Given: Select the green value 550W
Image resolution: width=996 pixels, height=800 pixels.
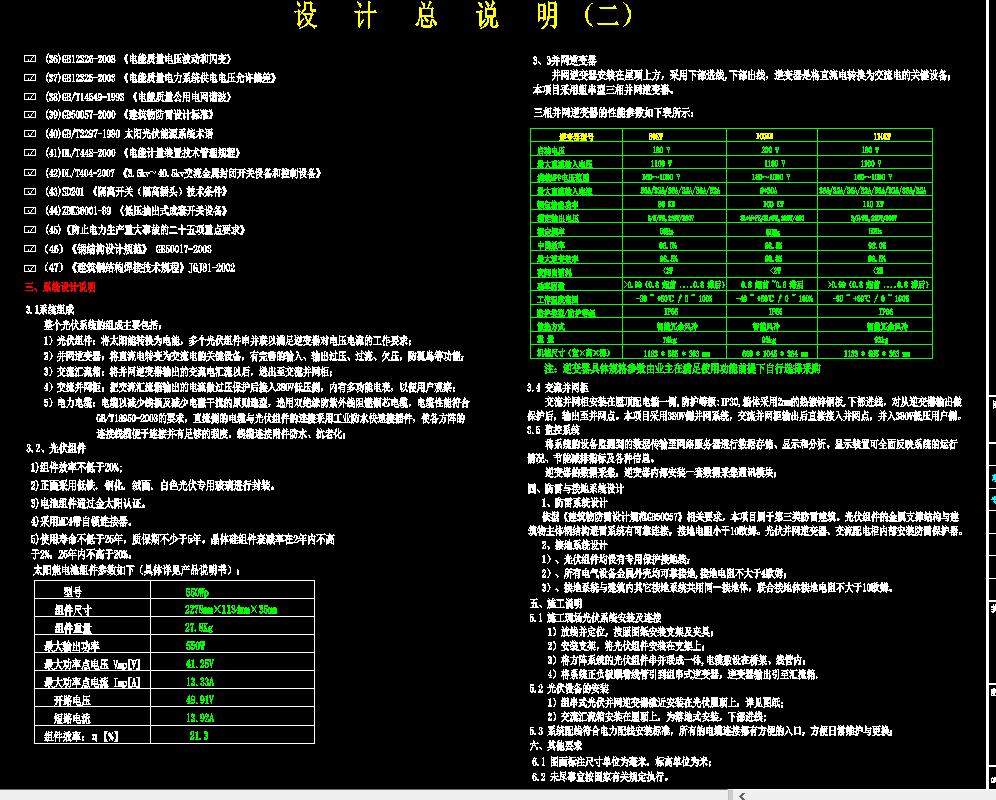Looking at the screenshot, I should (195, 646).
